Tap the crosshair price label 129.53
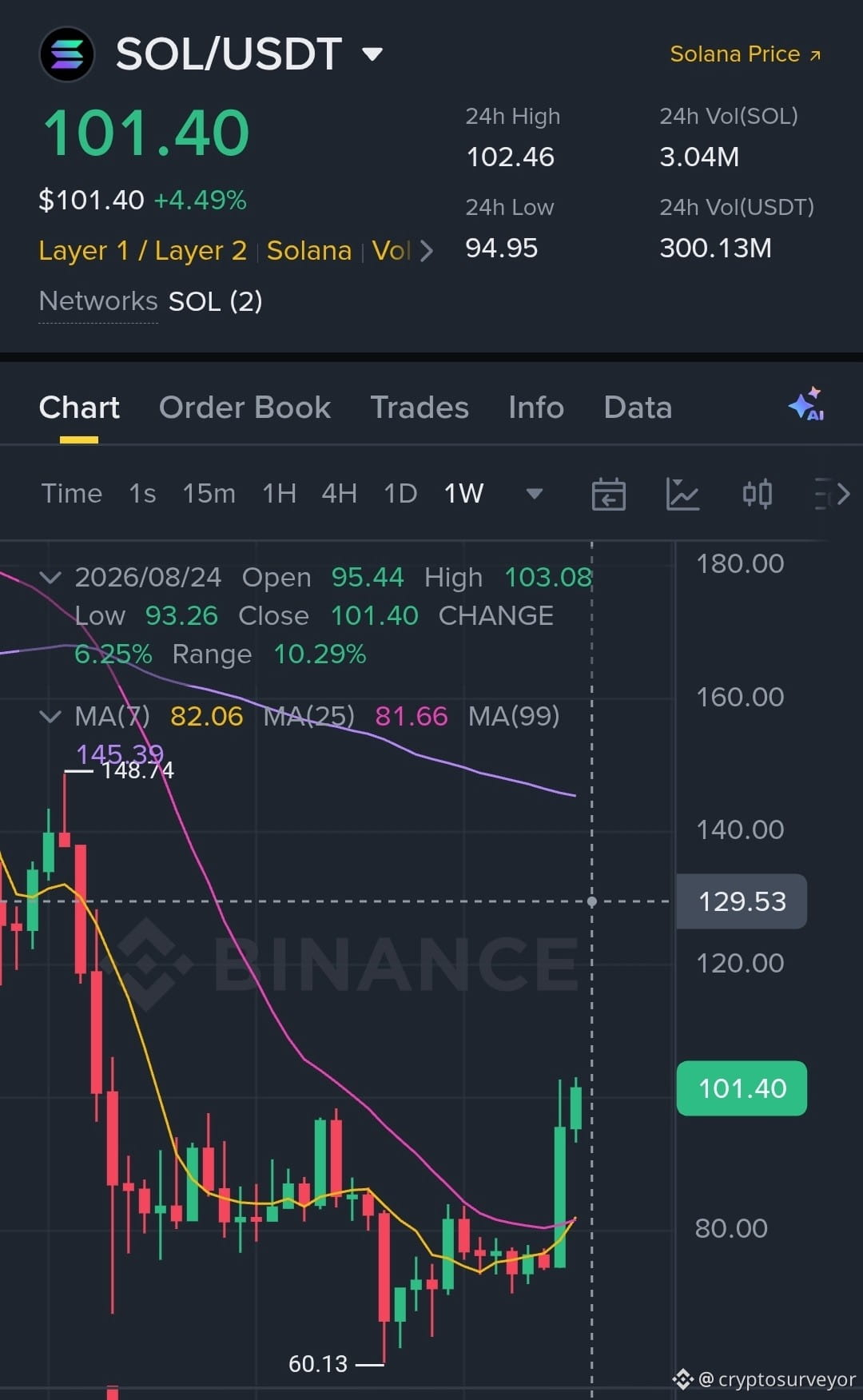Image resolution: width=863 pixels, height=1400 pixels. point(742,902)
